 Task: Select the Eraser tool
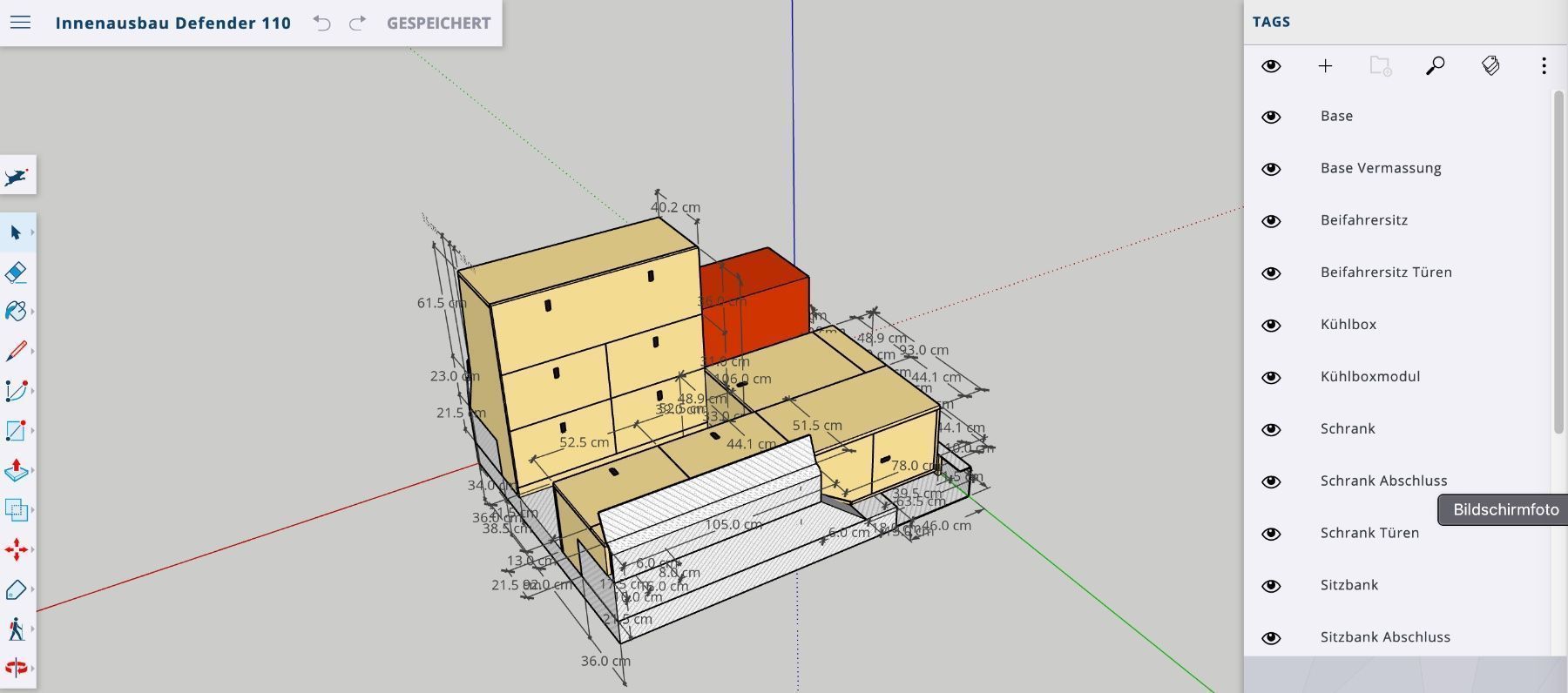click(x=16, y=272)
